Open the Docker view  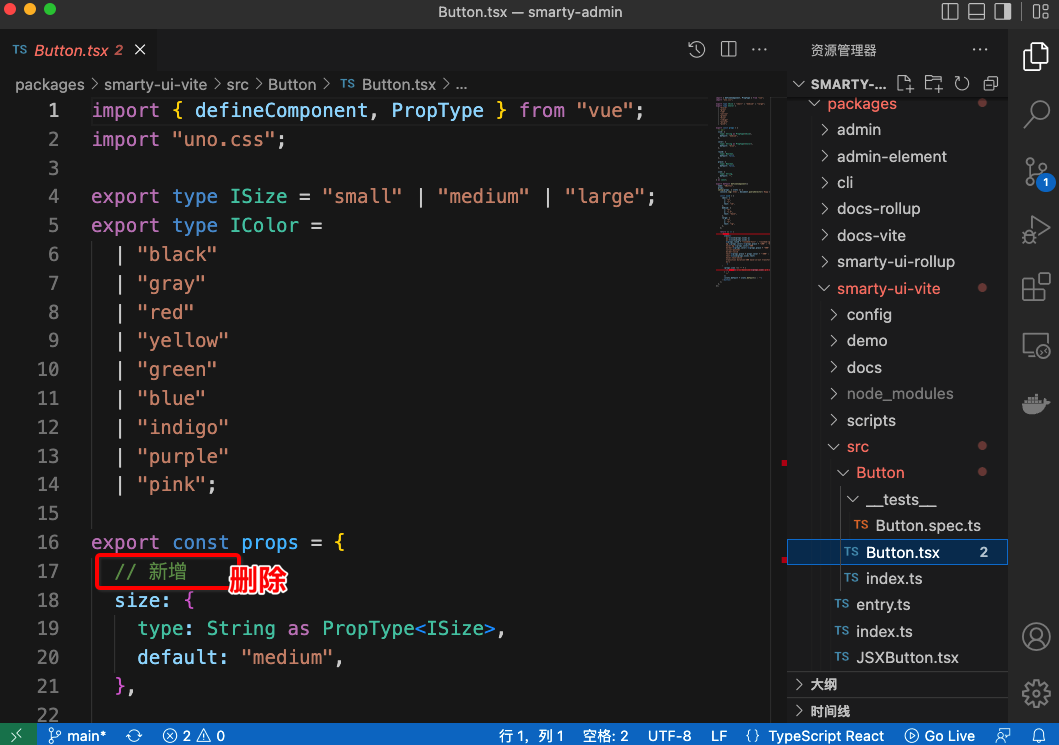[x=1035, y=403]
